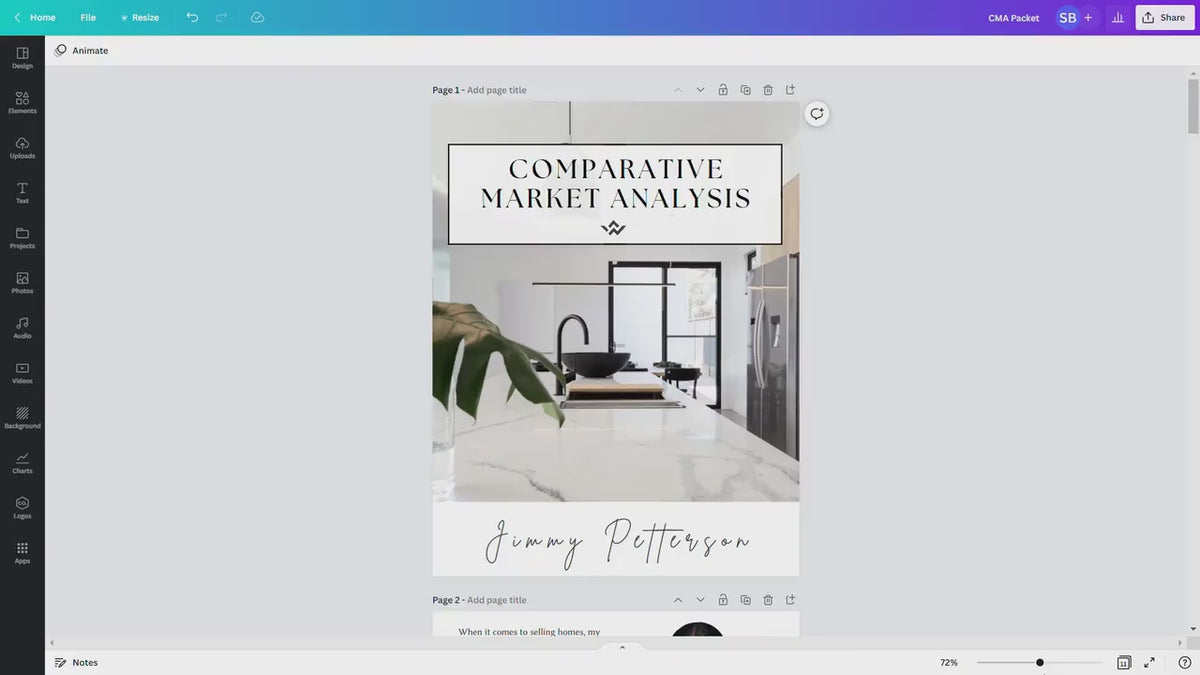Click the Animate button
The width and height of the screenshot is (1200, 675).
82,50
